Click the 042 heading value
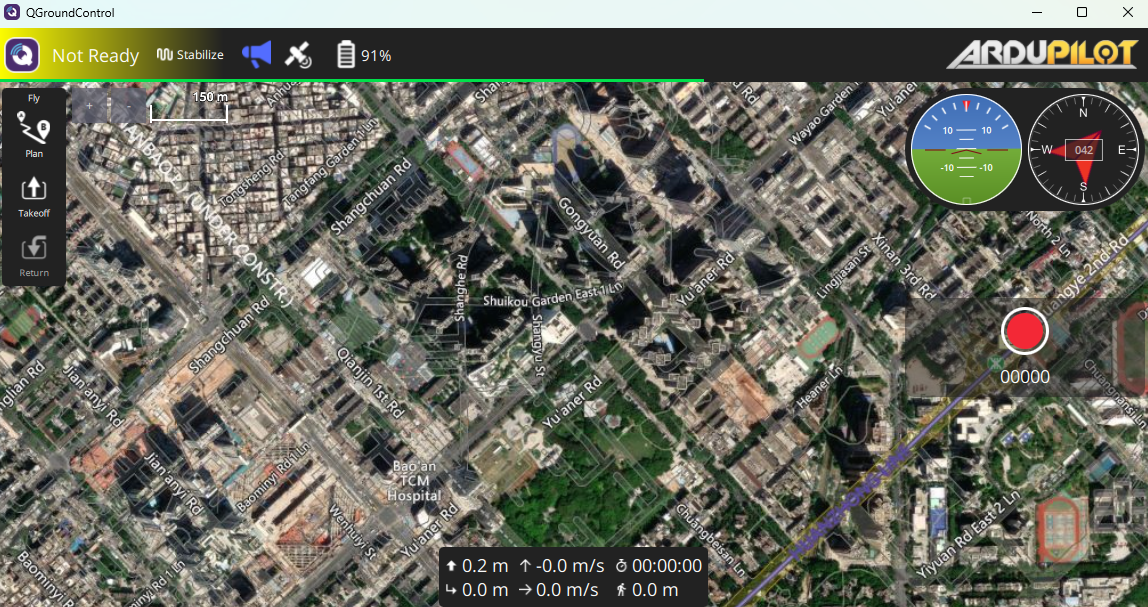The width and height of the screenshot is (1148, 607). tap(1084, 150)
